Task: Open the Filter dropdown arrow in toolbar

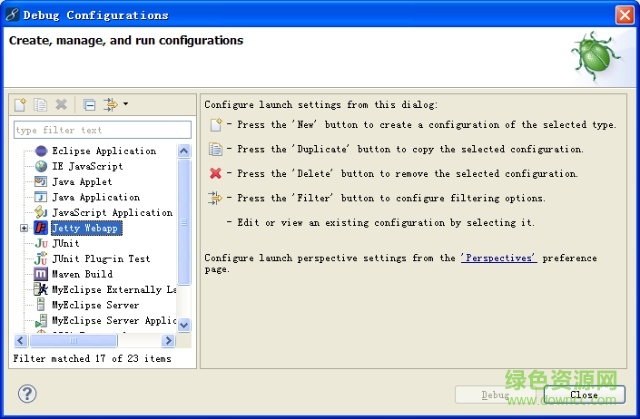Action: click(x=126, y=104)
